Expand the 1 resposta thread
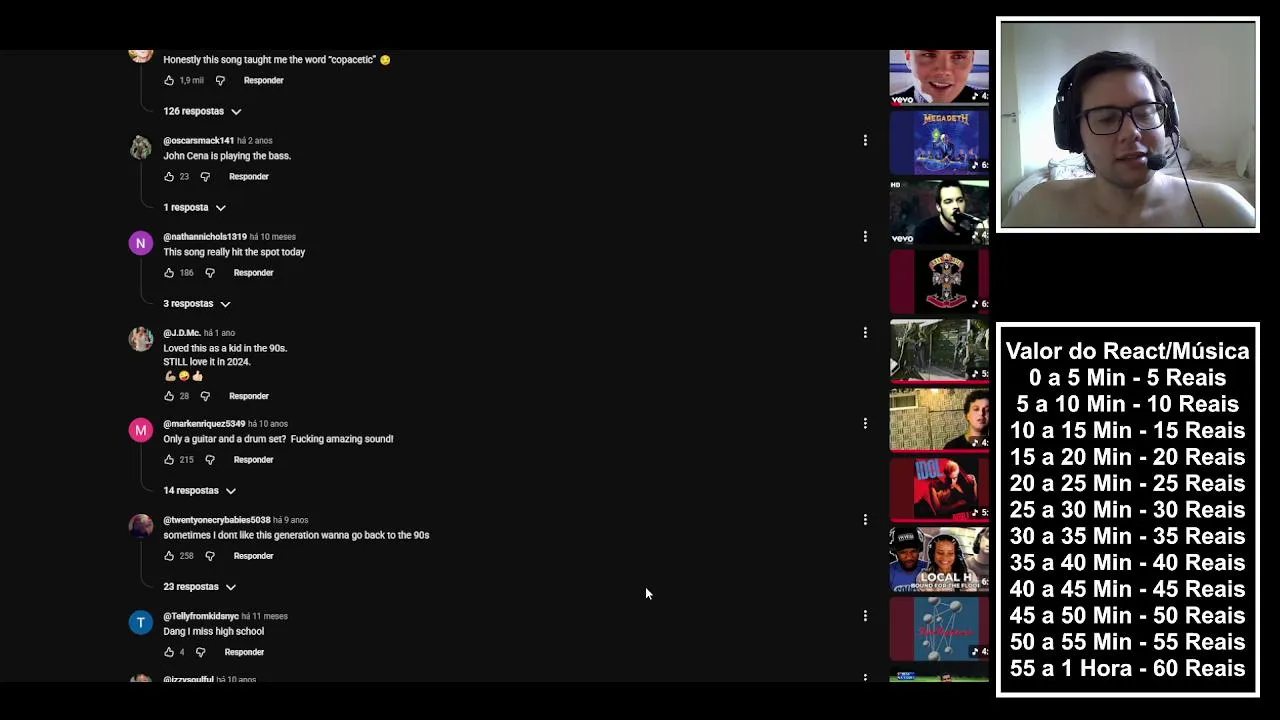The width and height of the screenshot is (1280, 720). tap(195, 207)
